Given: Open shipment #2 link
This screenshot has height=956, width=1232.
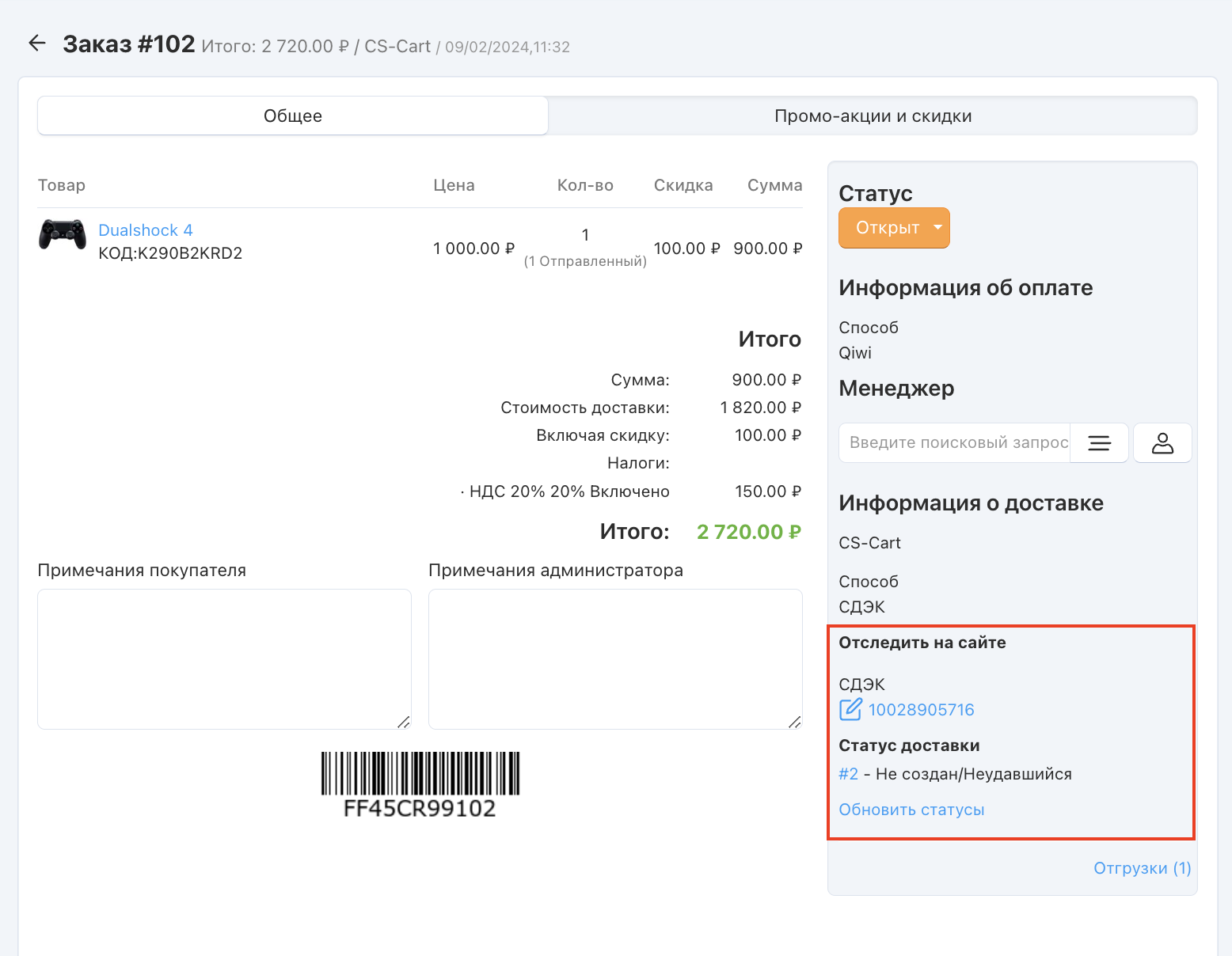Looking at the screenshot, I should [x=848, y=774].
